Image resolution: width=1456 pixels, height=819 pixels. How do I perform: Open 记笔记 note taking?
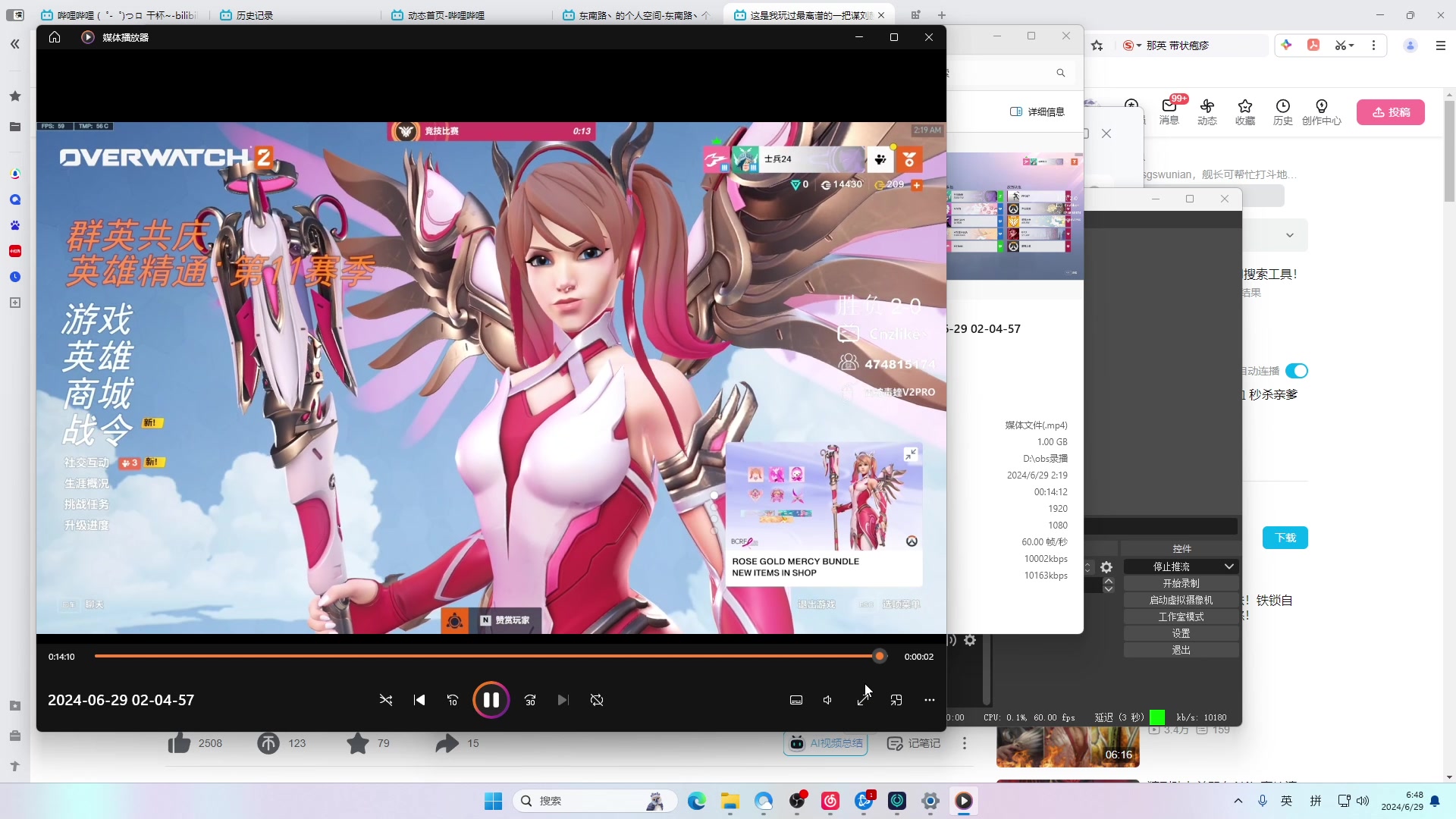tap(914, 743)
